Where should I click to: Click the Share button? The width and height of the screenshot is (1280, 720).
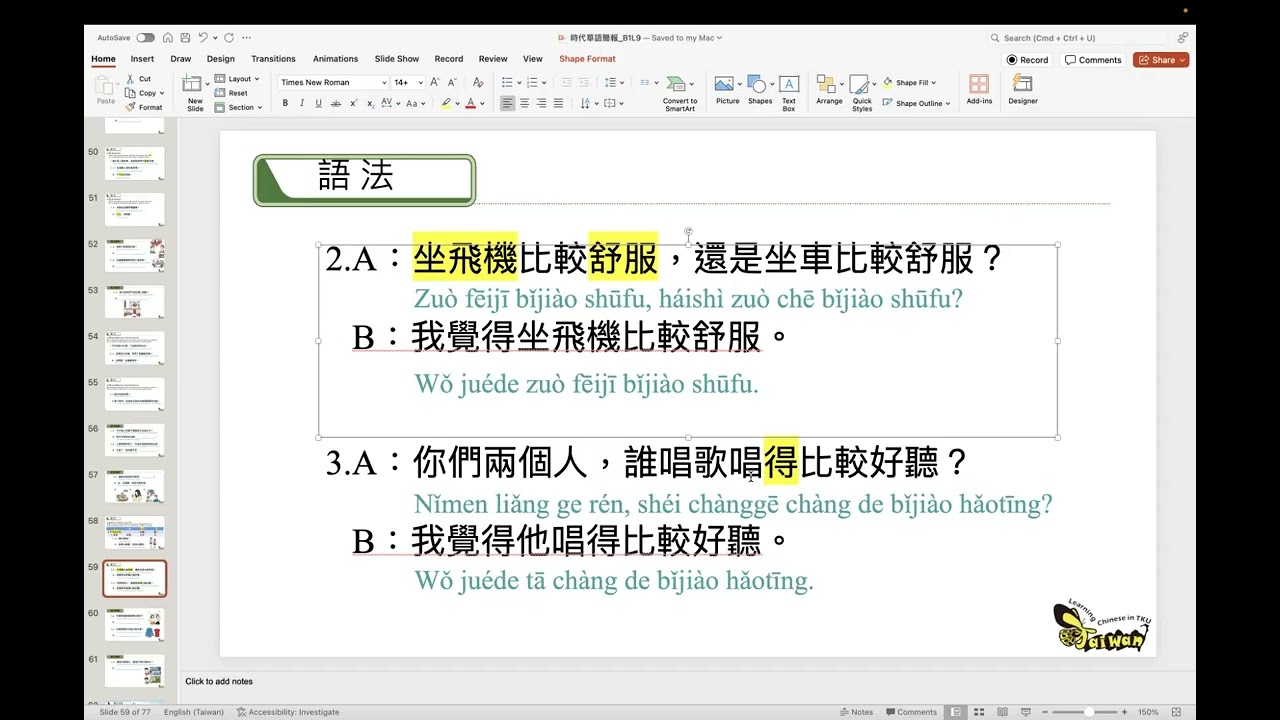click(1160, 60)
